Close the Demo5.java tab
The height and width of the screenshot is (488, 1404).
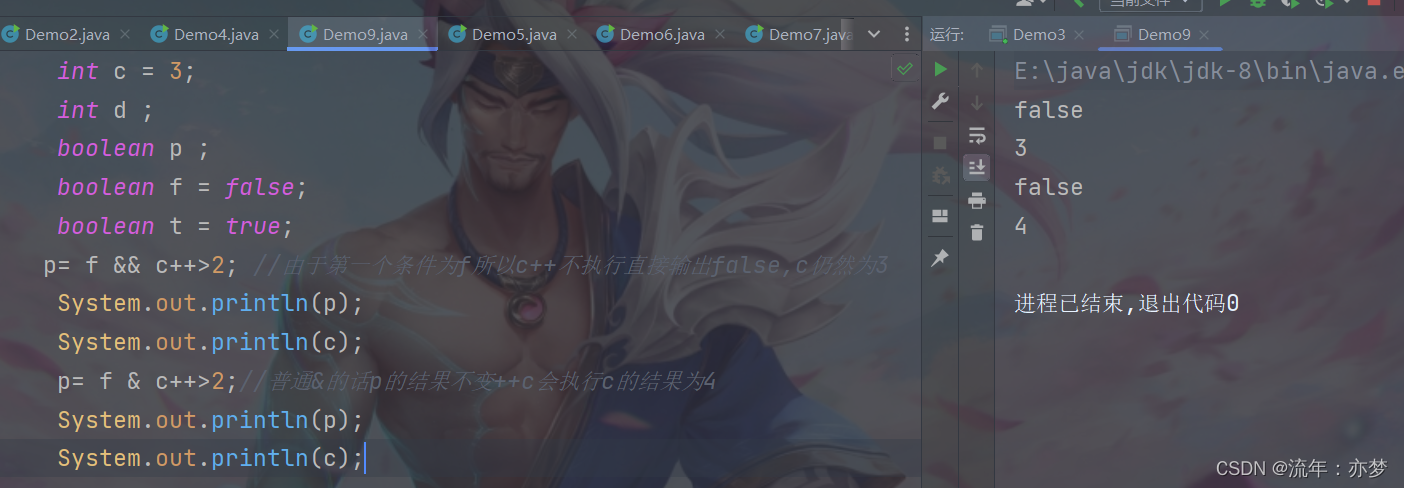coord(571,34)
